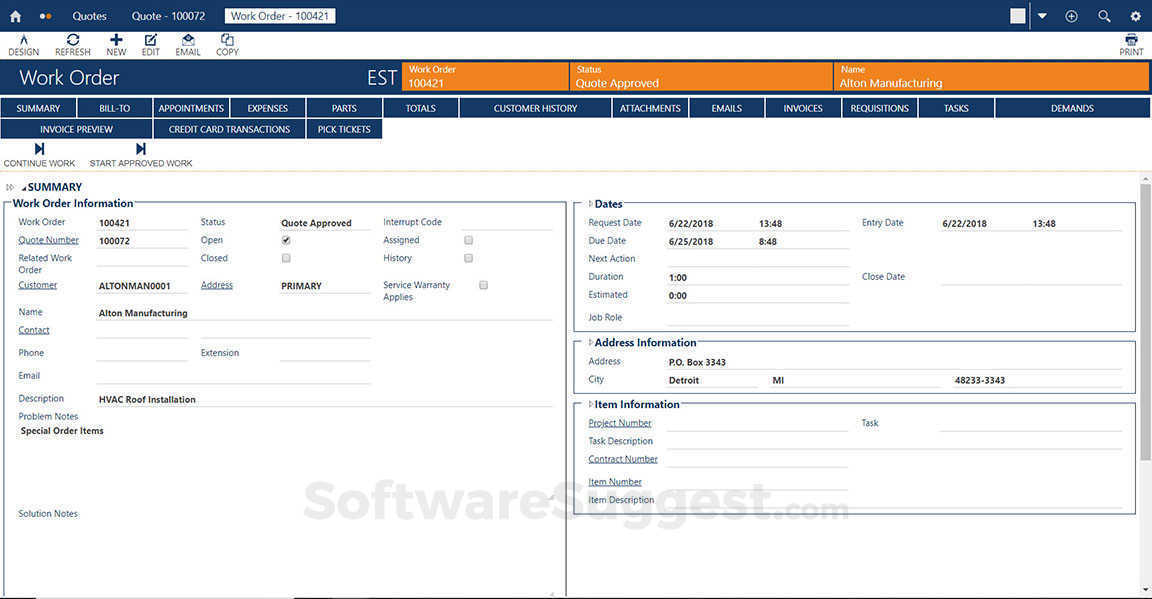Create a record with the NEW icon
The width and height of the screenshot is (1152, 599).
pyautogui.click(x=115, y=42)
